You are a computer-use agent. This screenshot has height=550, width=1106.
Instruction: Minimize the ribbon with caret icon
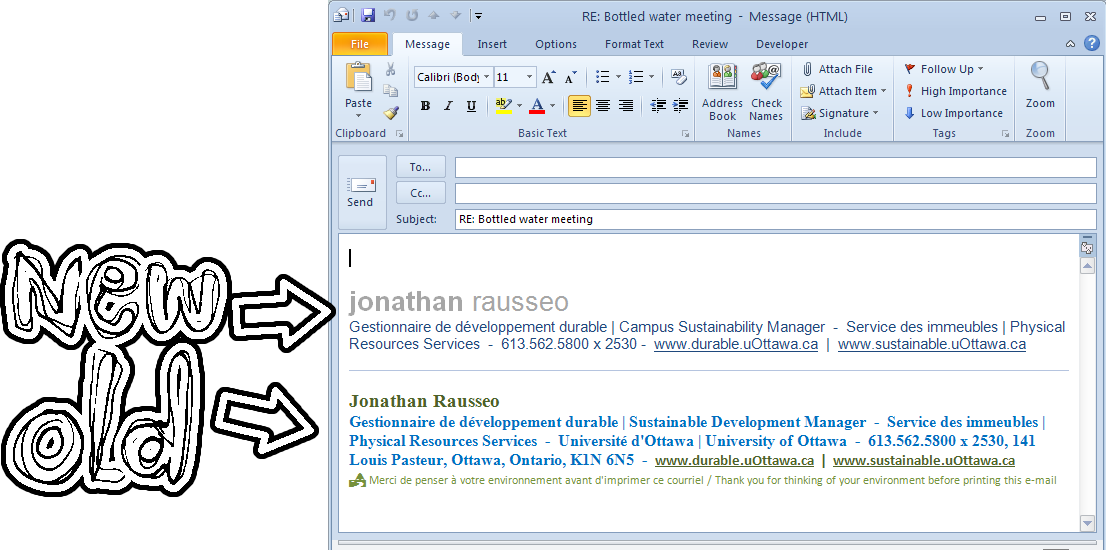click(x=1071, y=44)
